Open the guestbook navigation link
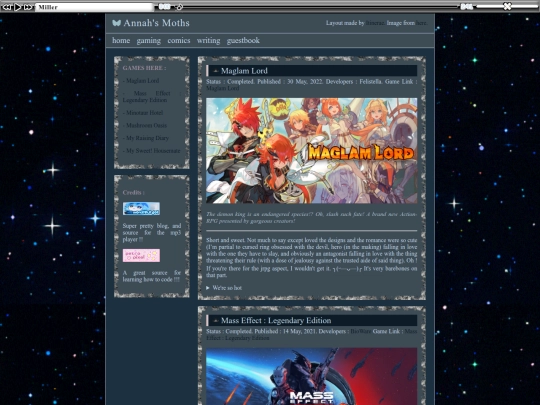This screenshot has height=405, width=540. click(243, 41)
